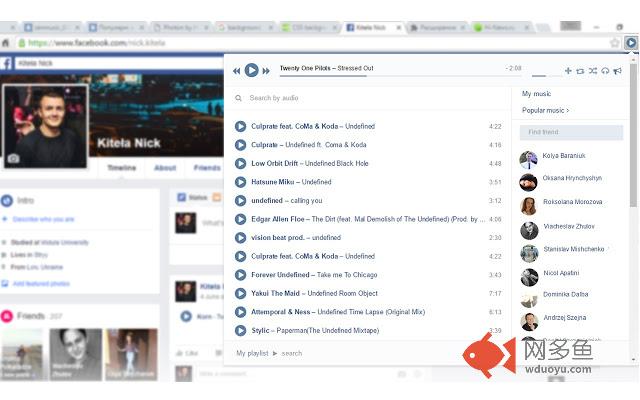Play the Edgar Allen Floe track
This screenshot has height=400, width=640.
[240, 219]
